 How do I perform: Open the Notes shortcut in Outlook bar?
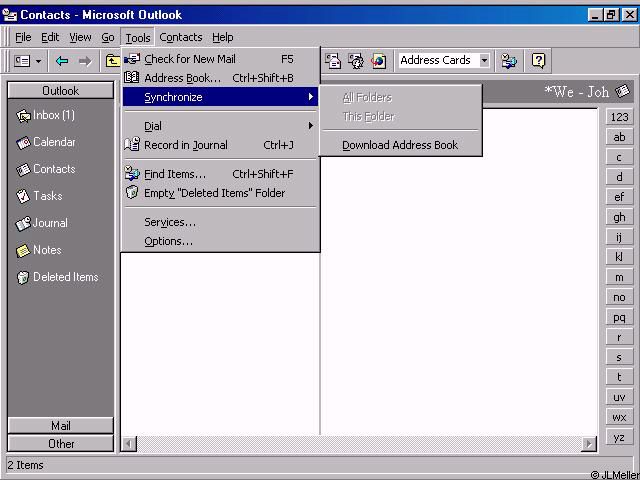(39, 250)
